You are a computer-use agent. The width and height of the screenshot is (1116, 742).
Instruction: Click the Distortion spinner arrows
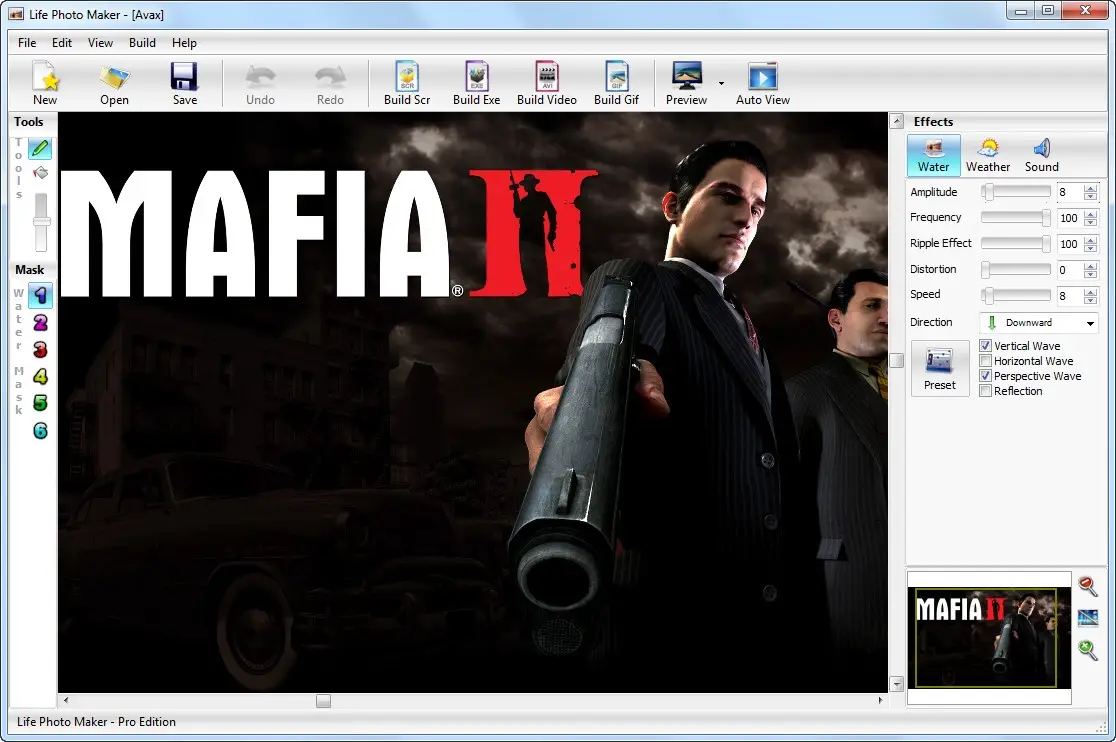pyautogui.click(x=1090, y=270)
